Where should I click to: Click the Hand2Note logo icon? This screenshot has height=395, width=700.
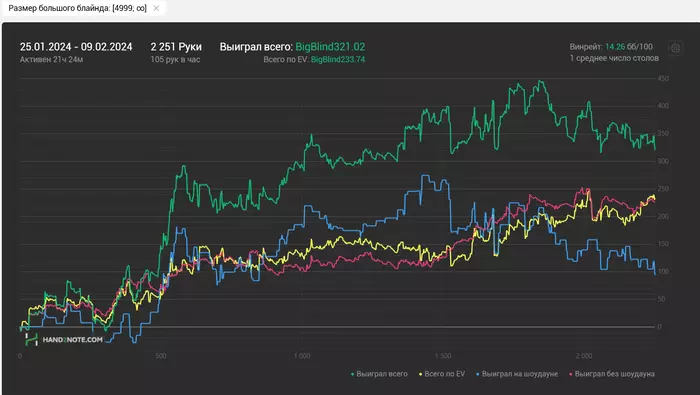[x=31, y=340]
